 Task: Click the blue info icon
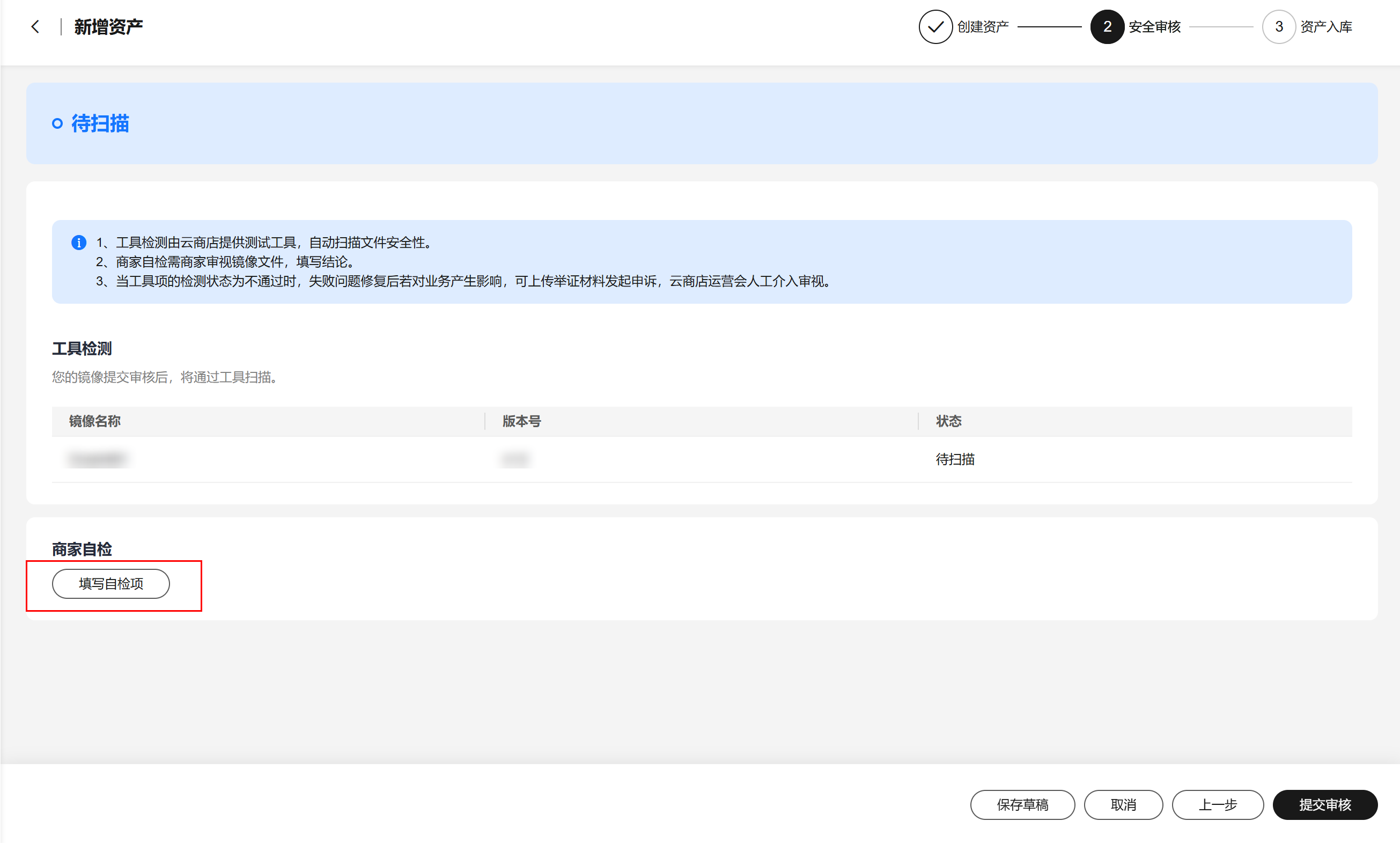pyautogui.click(x=78, y=243)
